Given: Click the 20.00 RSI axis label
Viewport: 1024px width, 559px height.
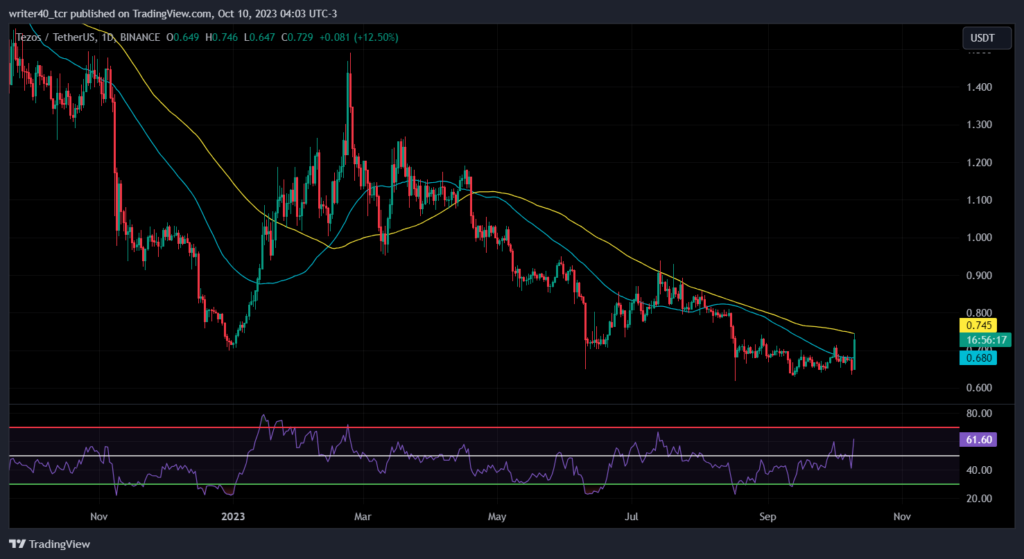Looking at the screenshot, I should click(x=979, y=498).
